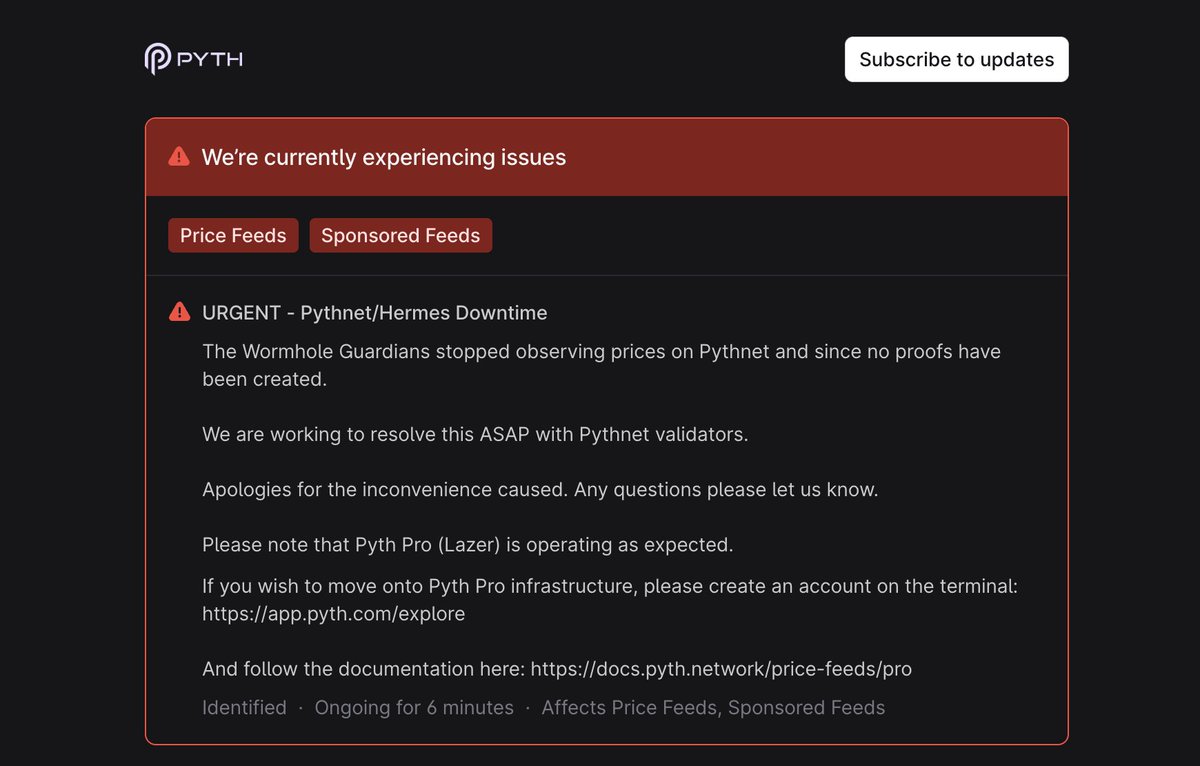This screenshot has height=766, width=1200.
Task: Open the Subscribe to updates button
Action: click(x=956, y=59)
